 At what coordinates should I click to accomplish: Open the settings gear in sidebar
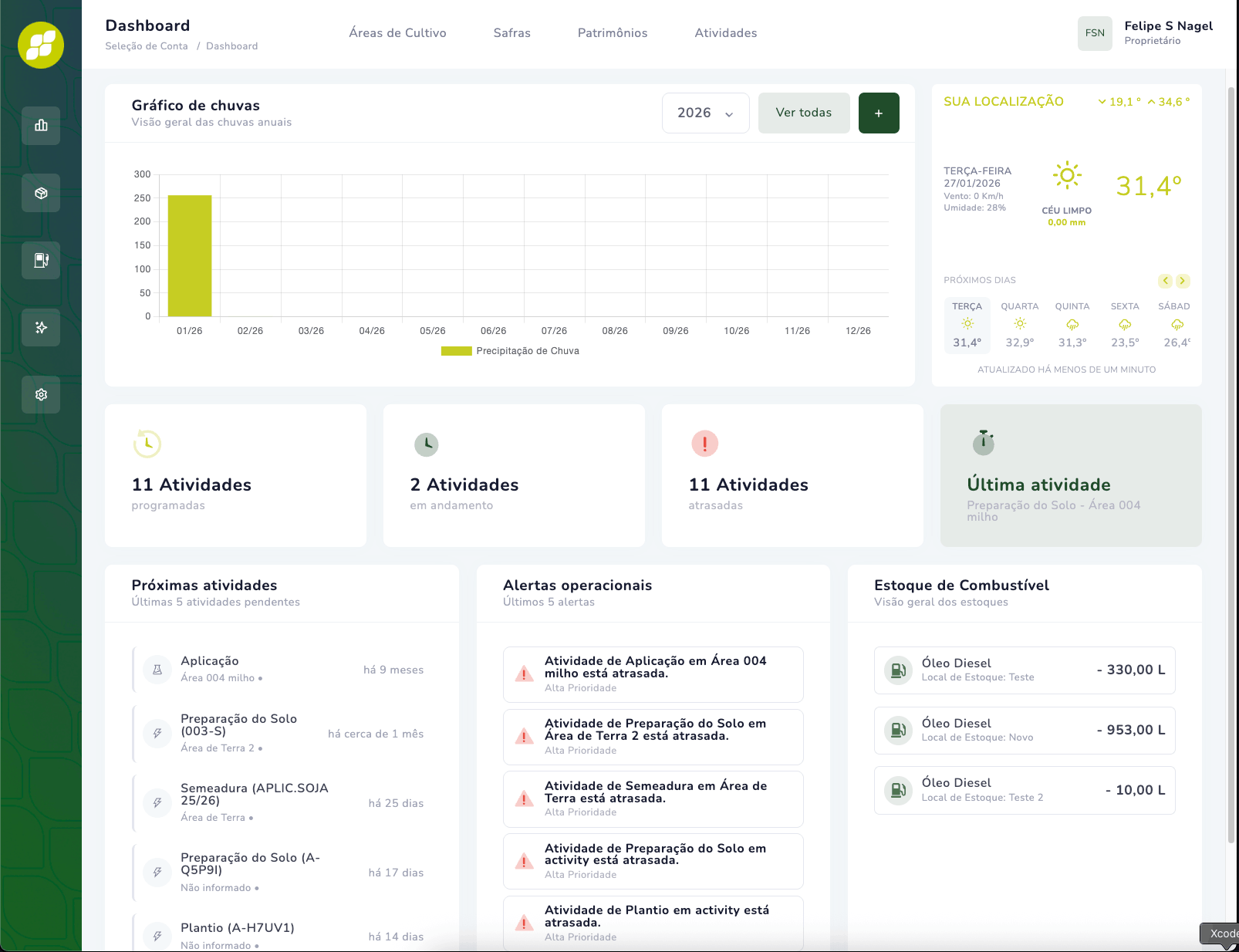40,394
